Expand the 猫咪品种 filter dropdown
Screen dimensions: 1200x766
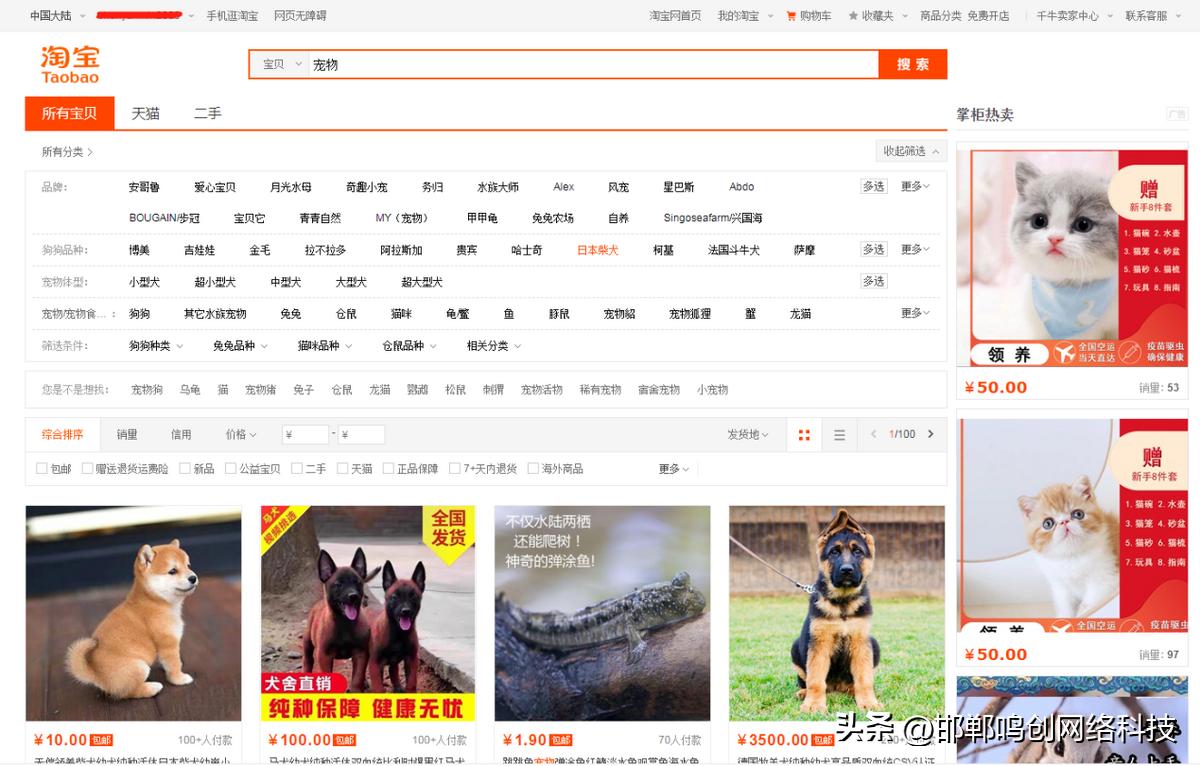coord(325,345)
